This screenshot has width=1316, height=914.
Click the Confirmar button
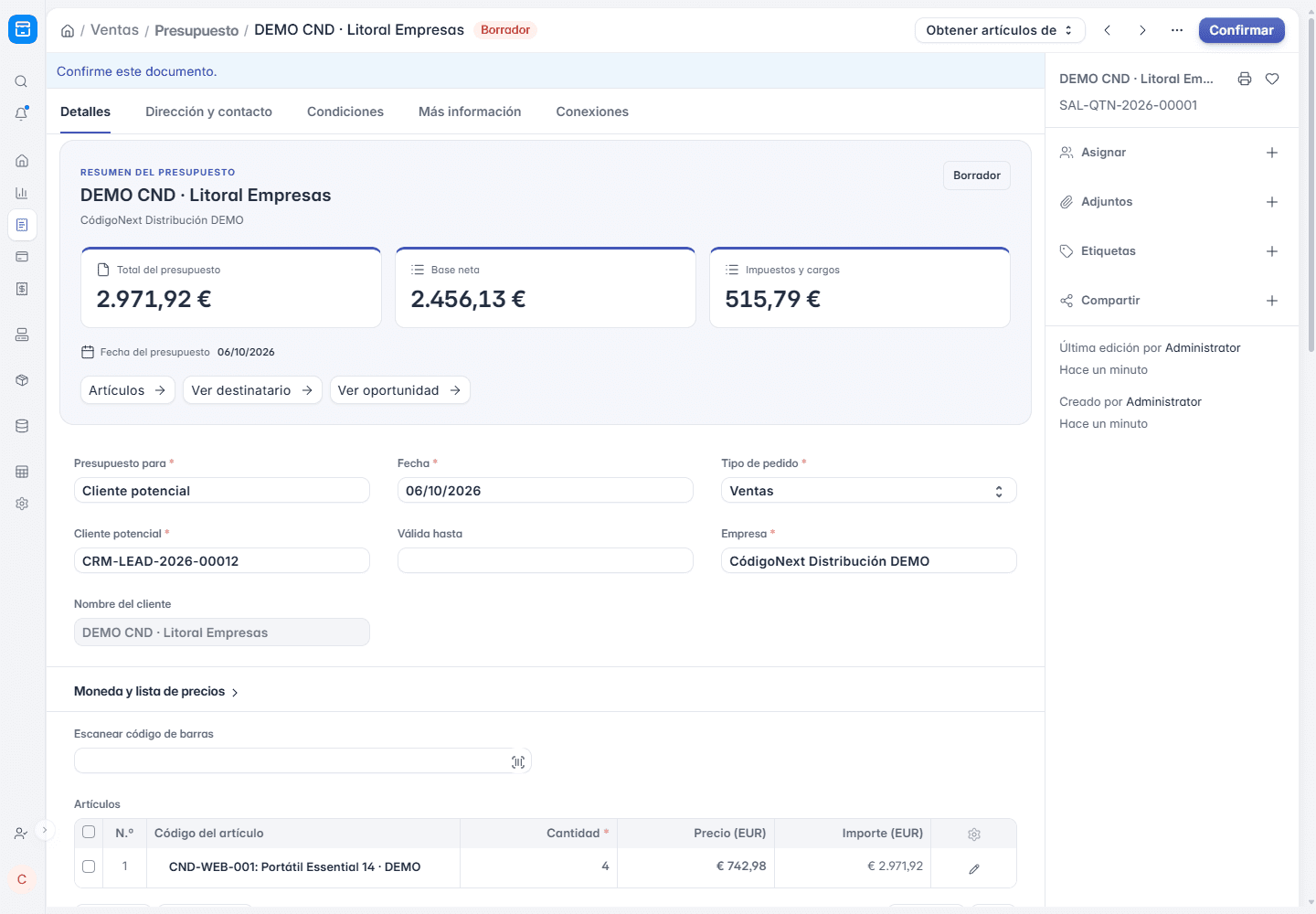tap(1241, 30)
